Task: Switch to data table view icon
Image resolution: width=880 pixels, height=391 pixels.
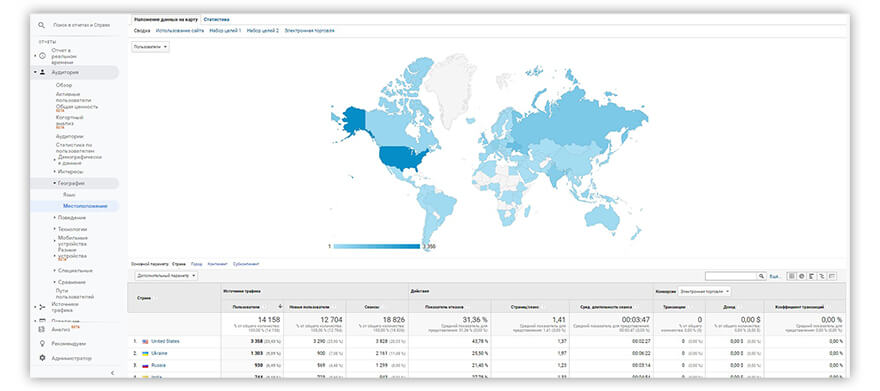Action: point(791,276)
